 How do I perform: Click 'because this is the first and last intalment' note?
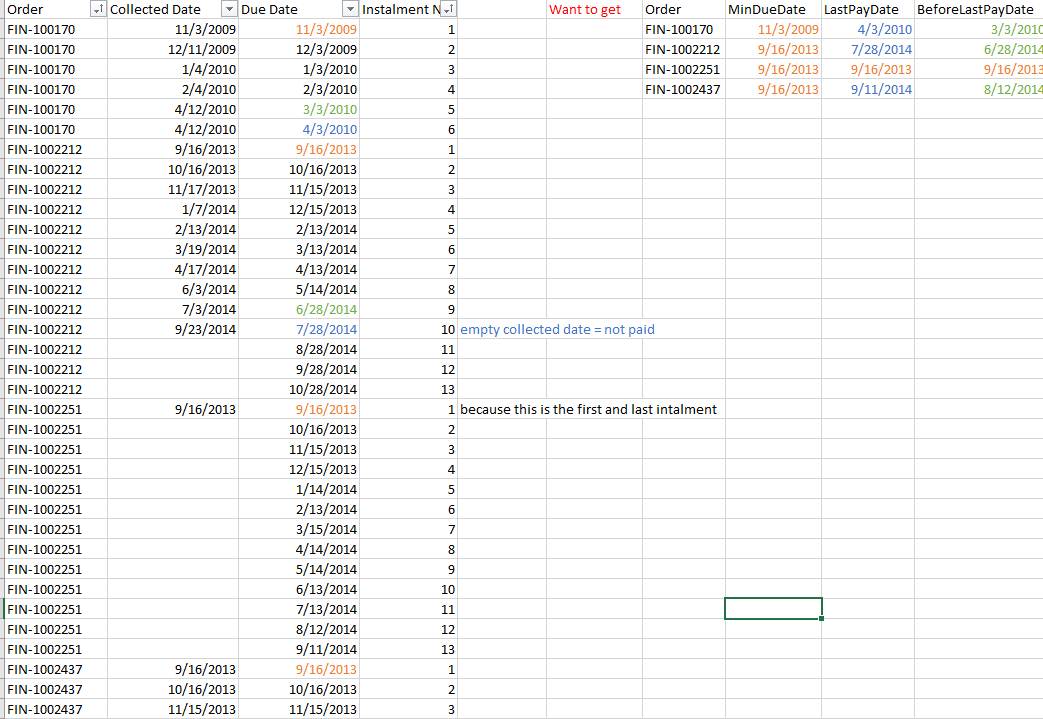589,409
